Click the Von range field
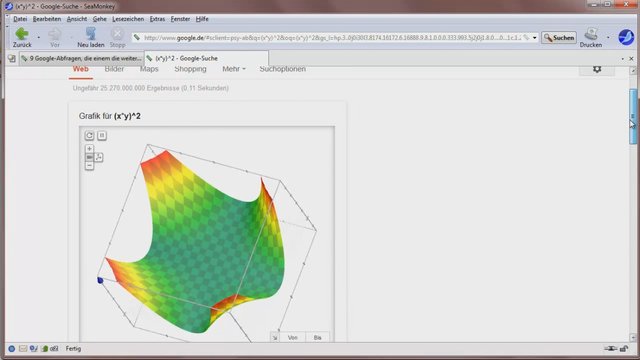Screen dimensions: 640x360 (292, 338)
